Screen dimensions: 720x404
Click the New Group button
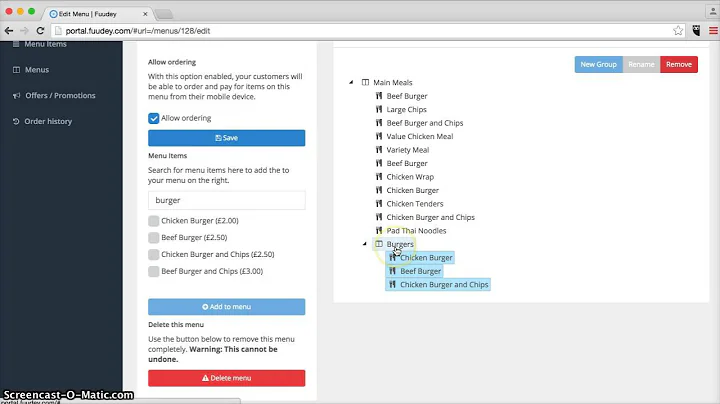point(598,64)
